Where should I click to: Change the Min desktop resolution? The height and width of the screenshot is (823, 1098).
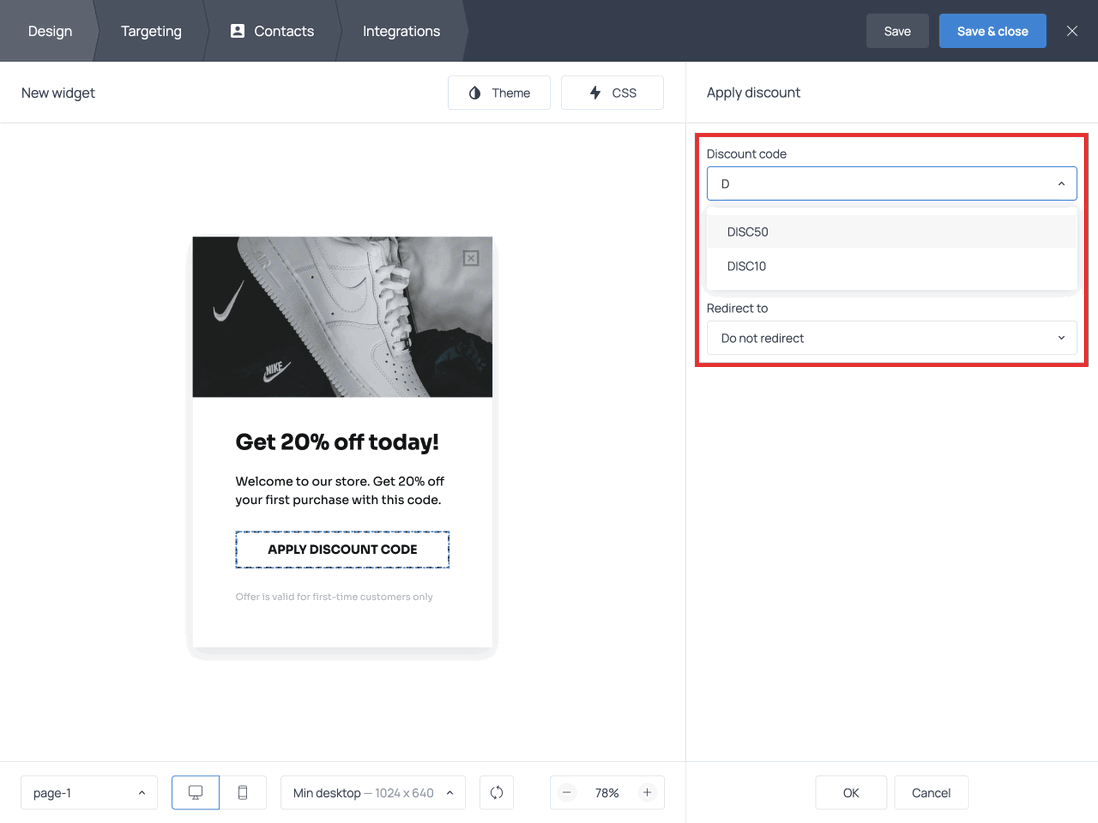point(372,792)
